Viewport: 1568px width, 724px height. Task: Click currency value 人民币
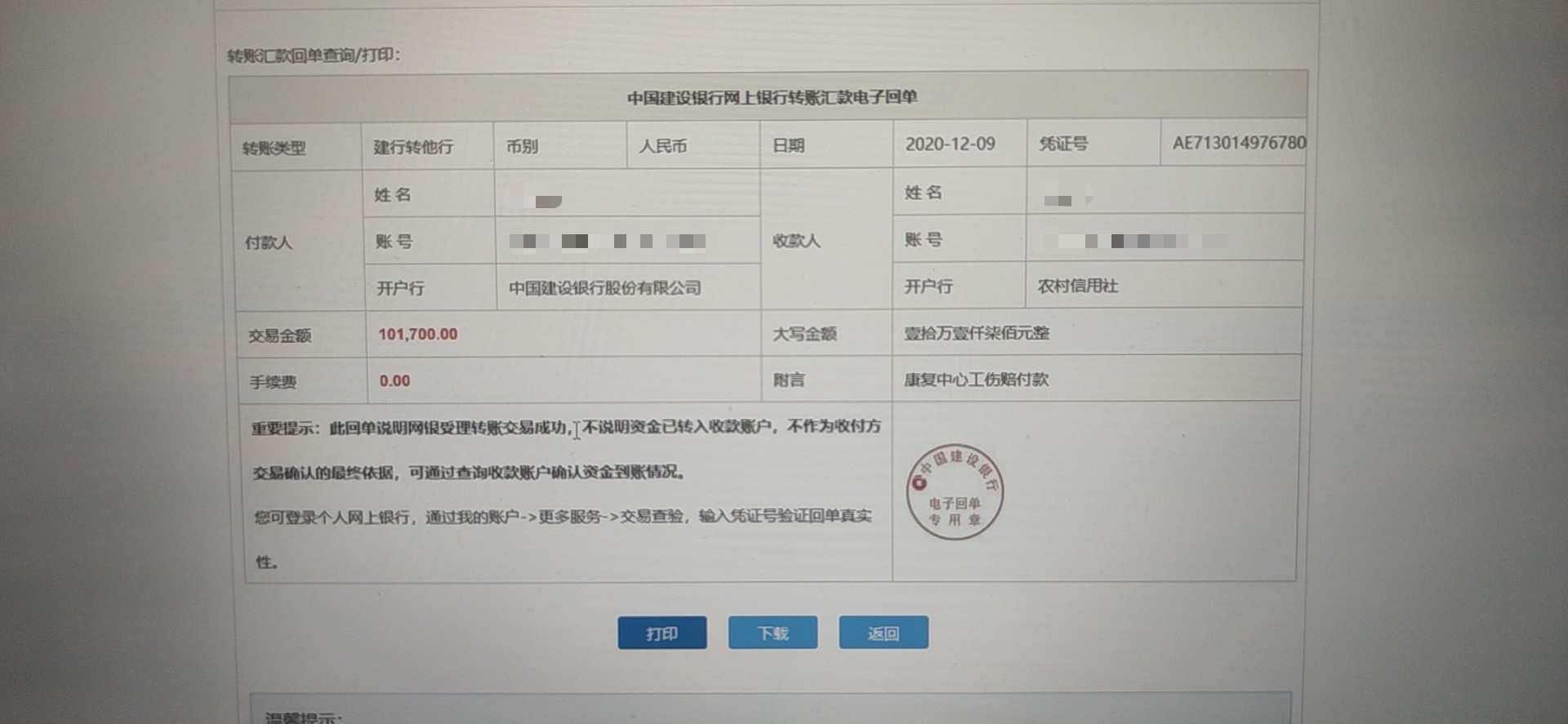(x=662, y=146)
